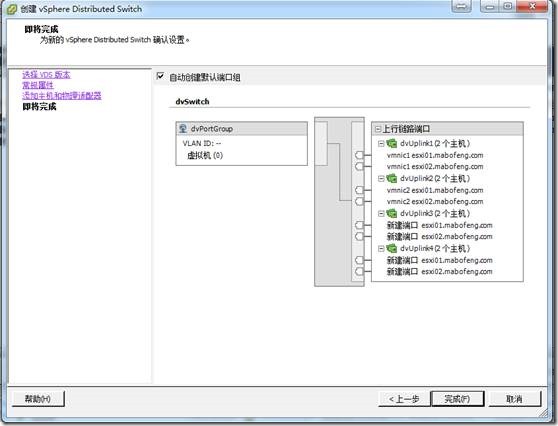Click dvUplink3 esxi01 new port connector
This screenshot has height=426, width=558.
(x=359, y=225)
